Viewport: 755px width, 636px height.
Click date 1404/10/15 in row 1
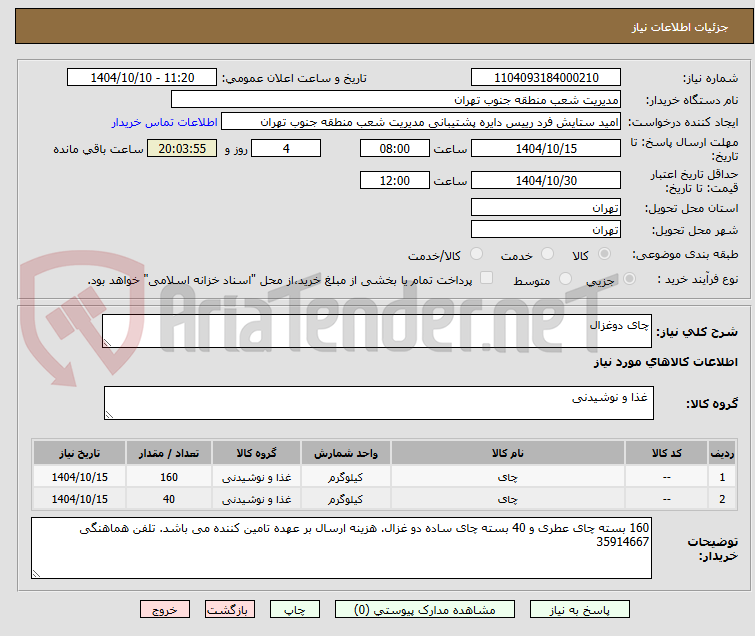point(79,477)
